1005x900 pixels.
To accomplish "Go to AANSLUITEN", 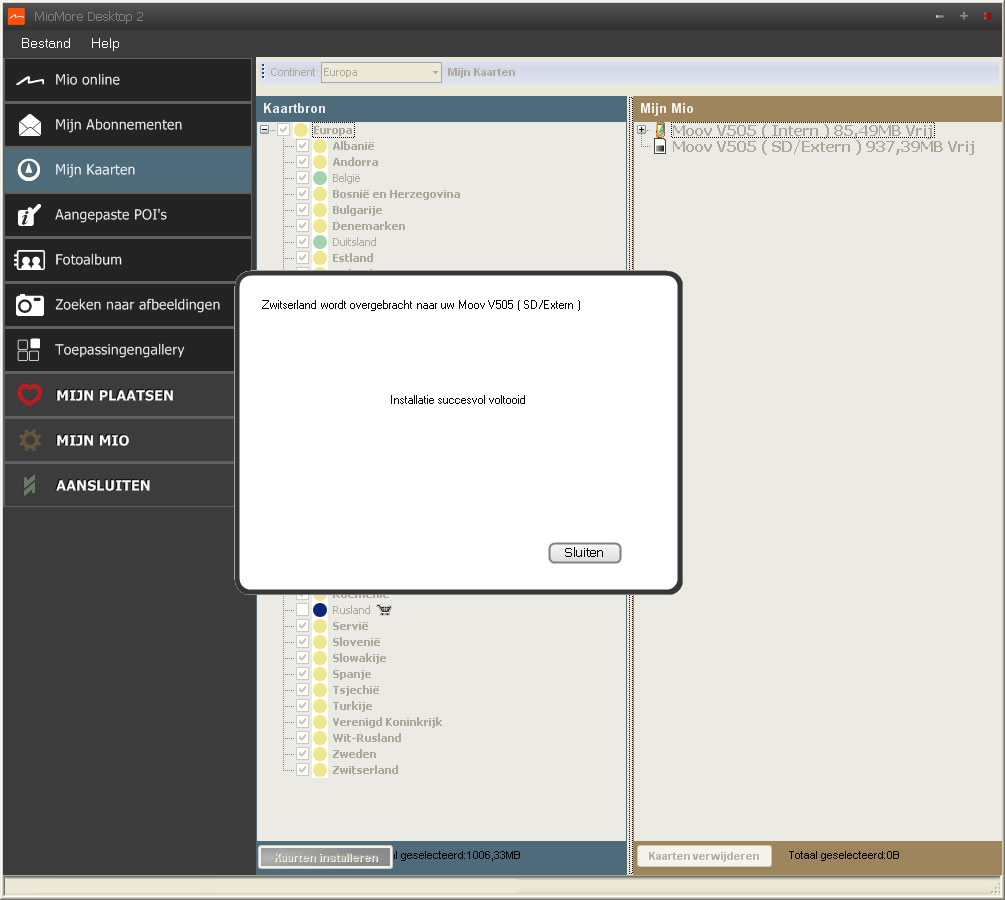I will tap(119, 485).
